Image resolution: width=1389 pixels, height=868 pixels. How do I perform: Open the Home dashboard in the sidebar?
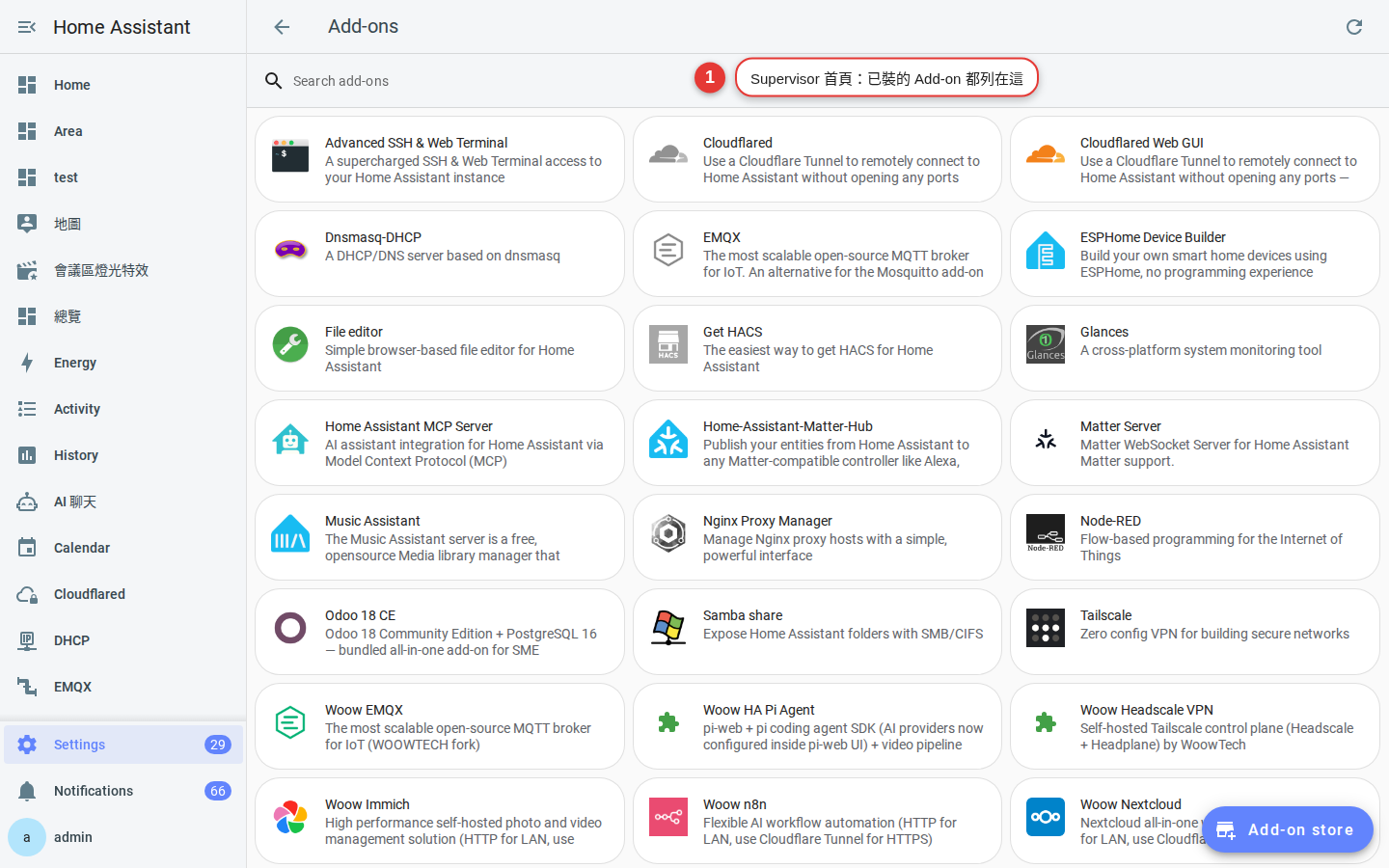123,85
